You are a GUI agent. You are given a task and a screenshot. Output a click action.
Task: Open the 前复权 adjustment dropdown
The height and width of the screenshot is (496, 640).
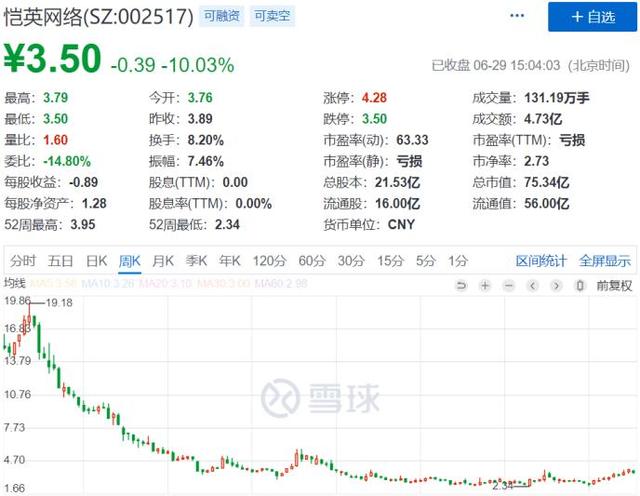pyautogui.click(x=614, y=285)
